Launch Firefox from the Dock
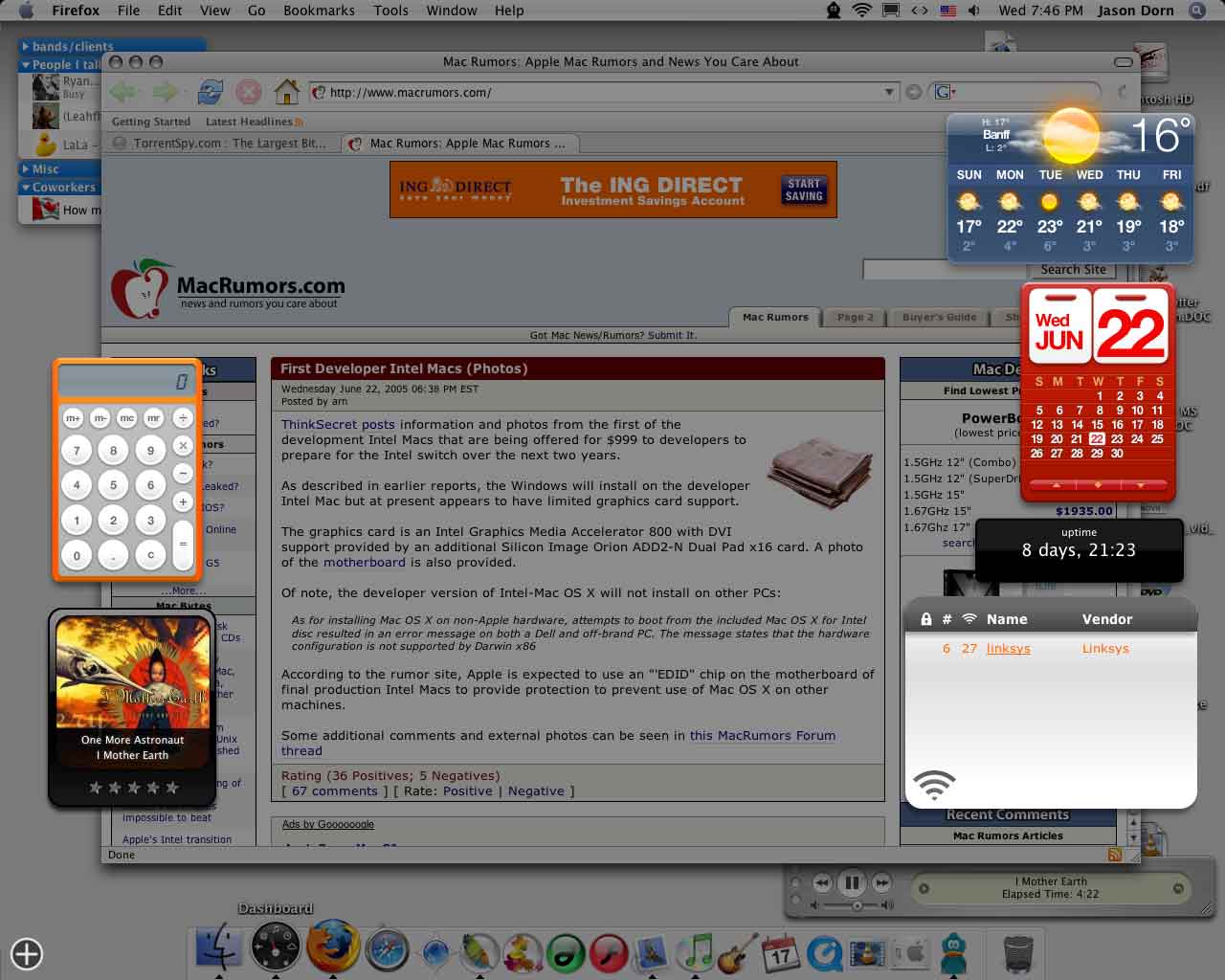Image resolution: width=1225 pixels, height=980 pixels. 332,947
